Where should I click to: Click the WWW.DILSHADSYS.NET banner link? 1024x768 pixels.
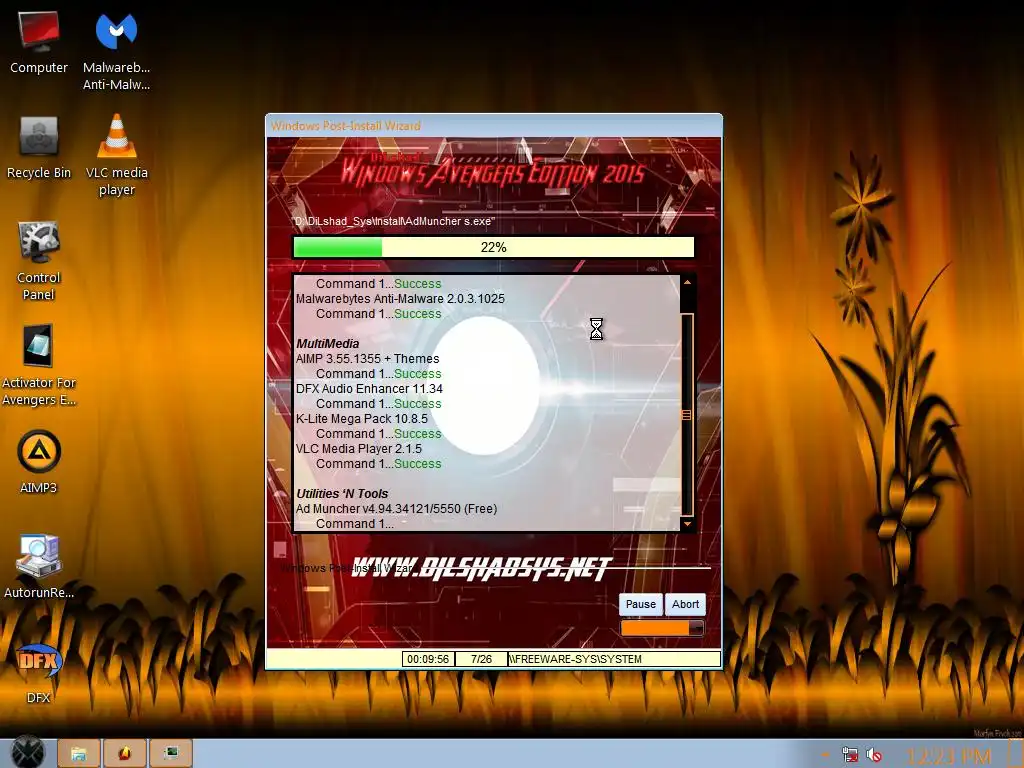481,568
